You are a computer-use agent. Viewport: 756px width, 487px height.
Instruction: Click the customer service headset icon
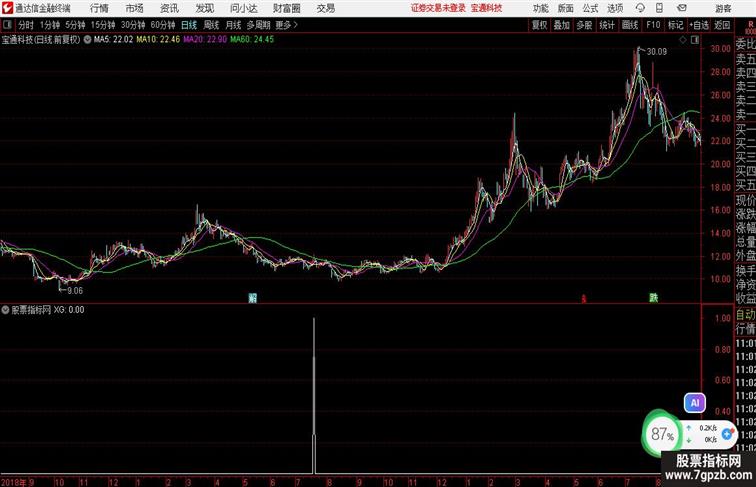click(x=640, y=8)
